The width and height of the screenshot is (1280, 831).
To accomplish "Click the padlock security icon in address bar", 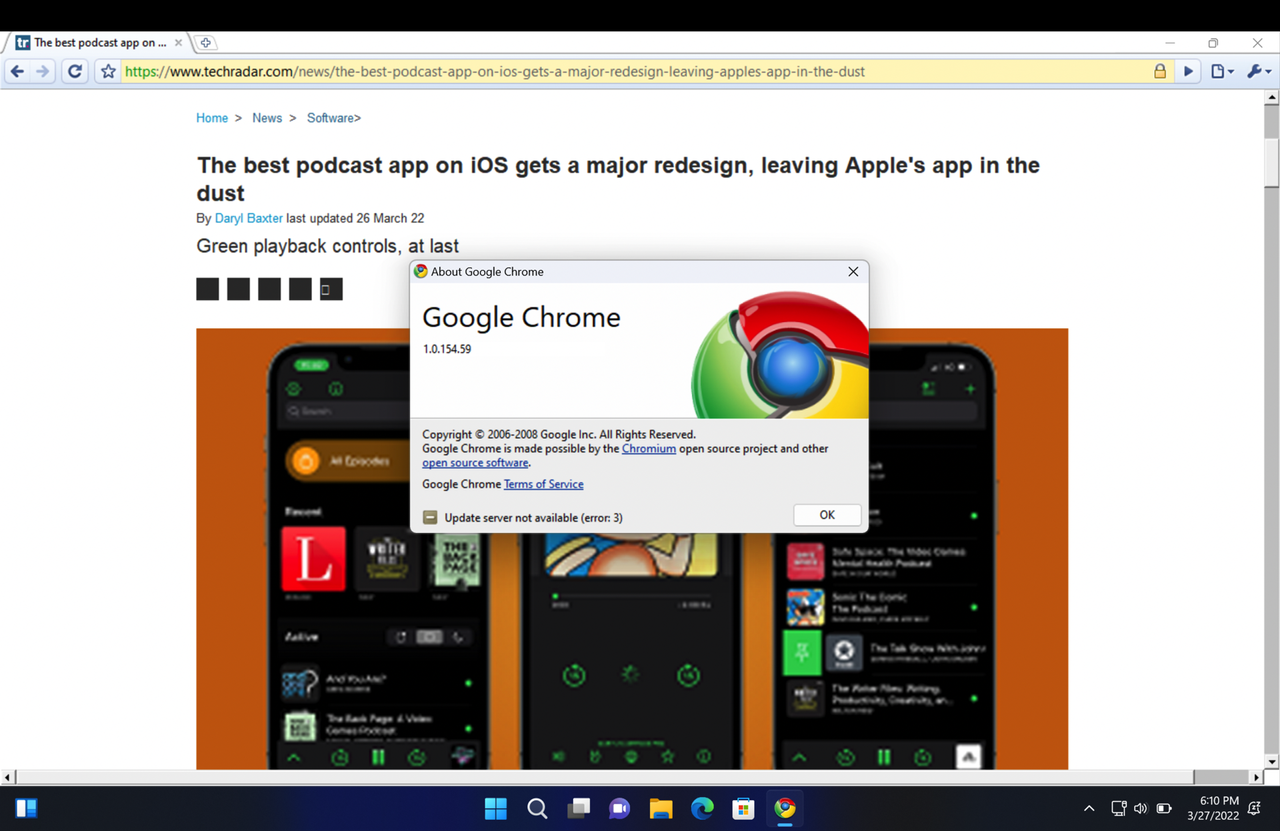I will 1160,71.
